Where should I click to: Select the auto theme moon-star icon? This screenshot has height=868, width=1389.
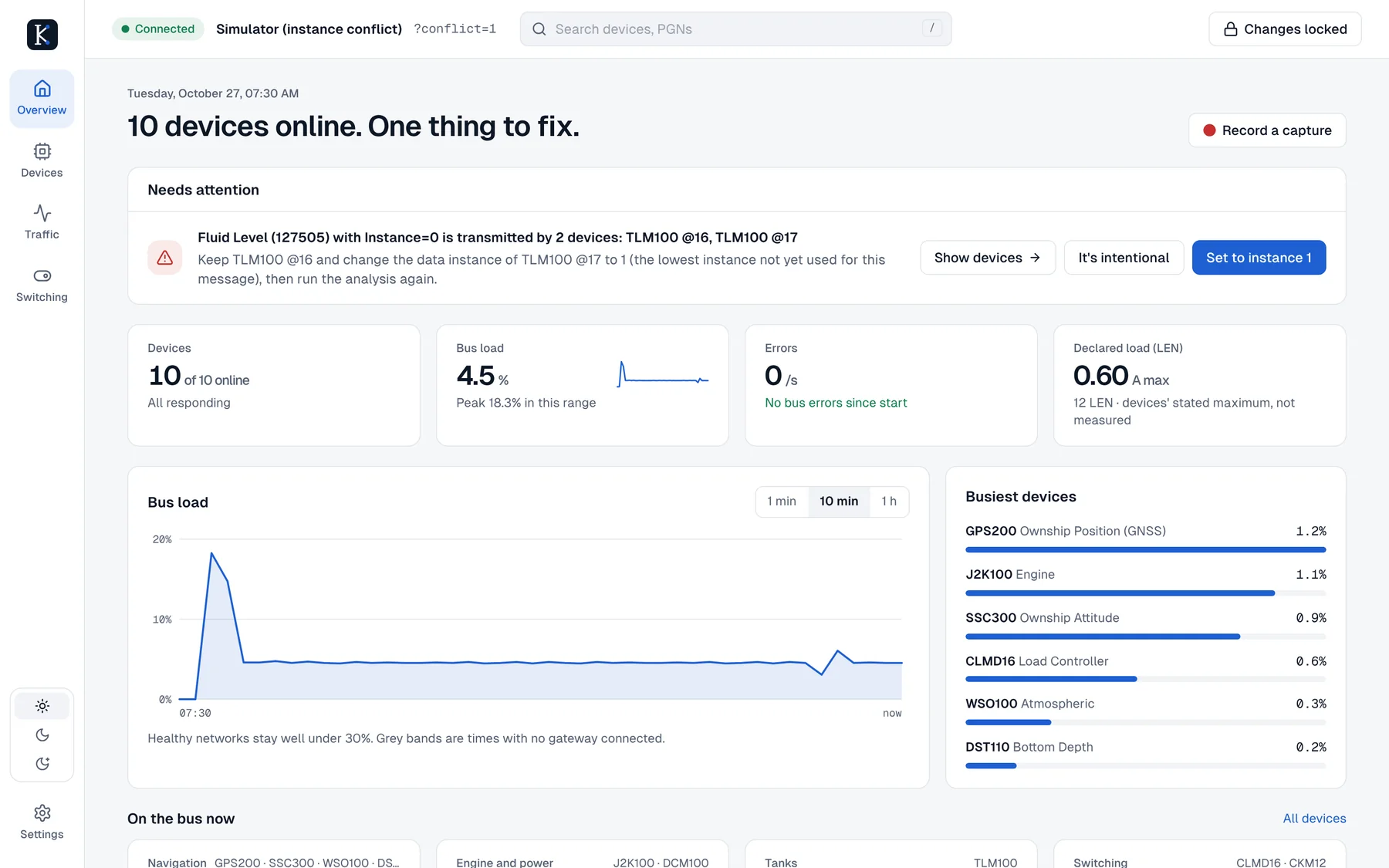pos(42,764)
